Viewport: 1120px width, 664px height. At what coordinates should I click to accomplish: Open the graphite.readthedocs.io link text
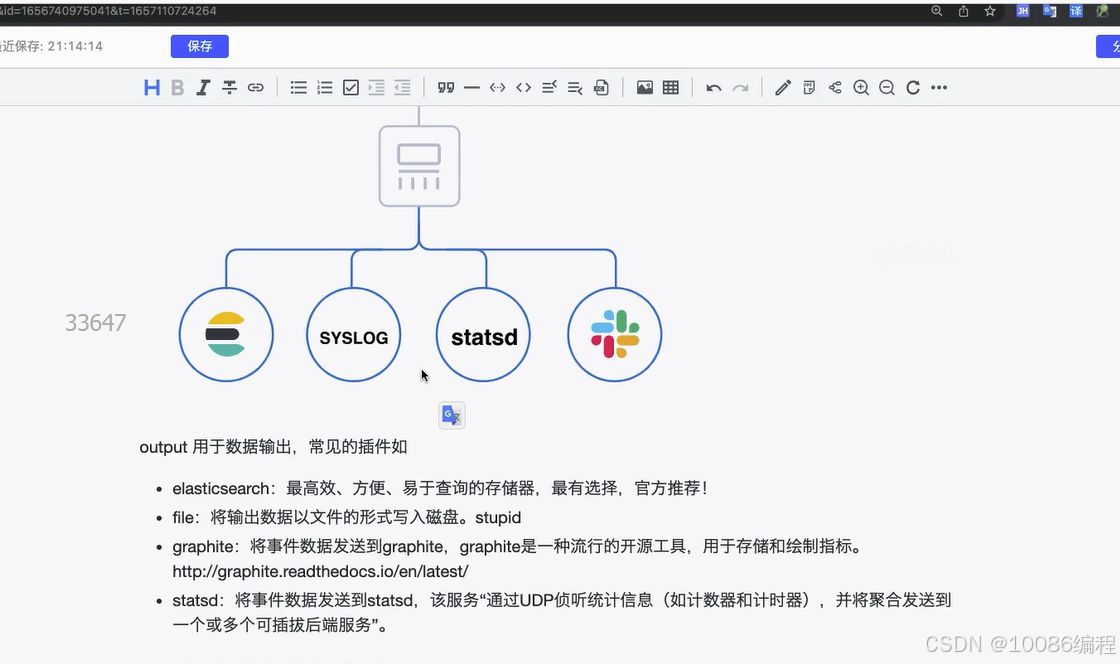point(320,571)
